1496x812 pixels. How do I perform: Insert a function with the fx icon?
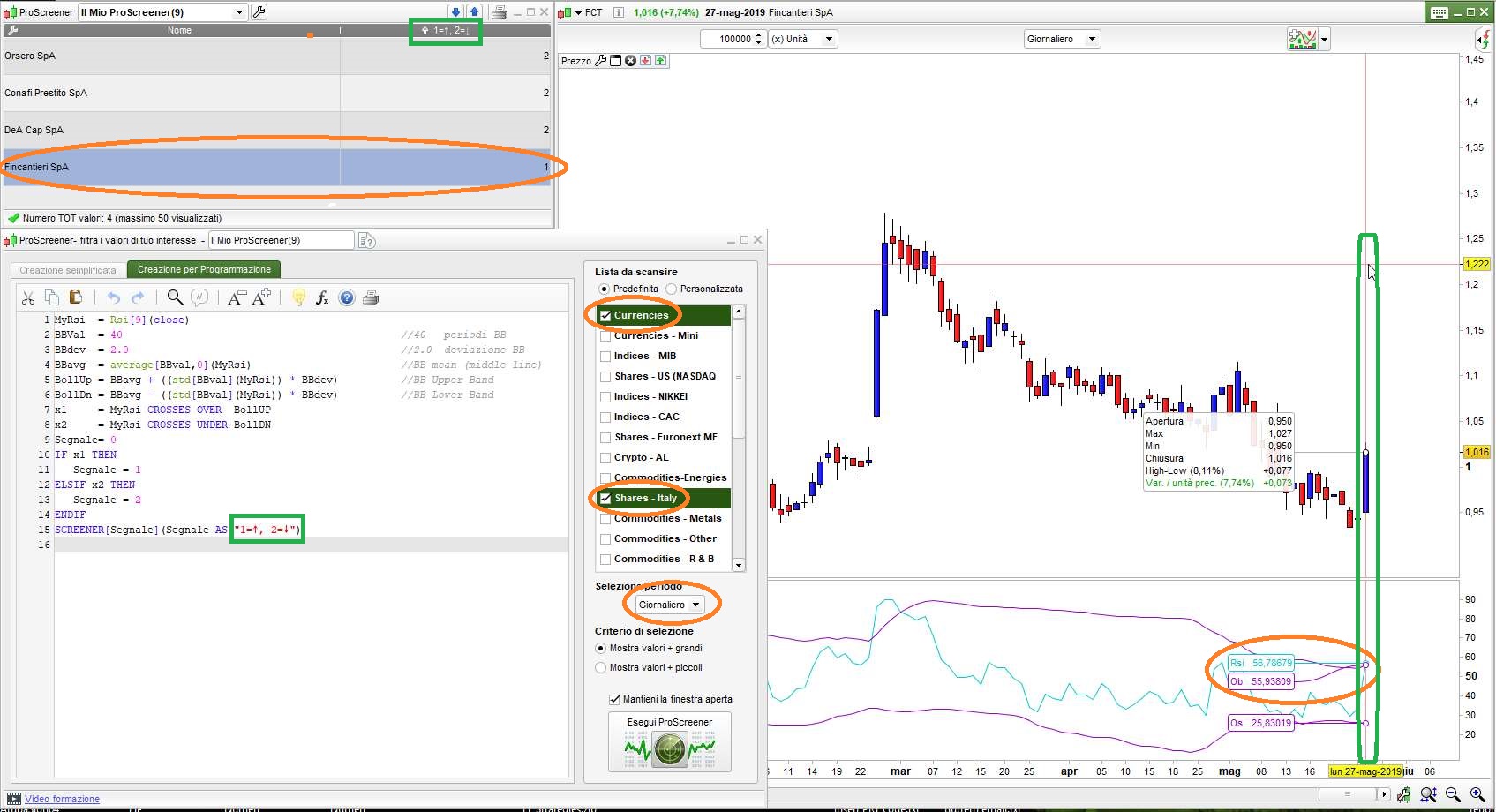pos(322,297)
